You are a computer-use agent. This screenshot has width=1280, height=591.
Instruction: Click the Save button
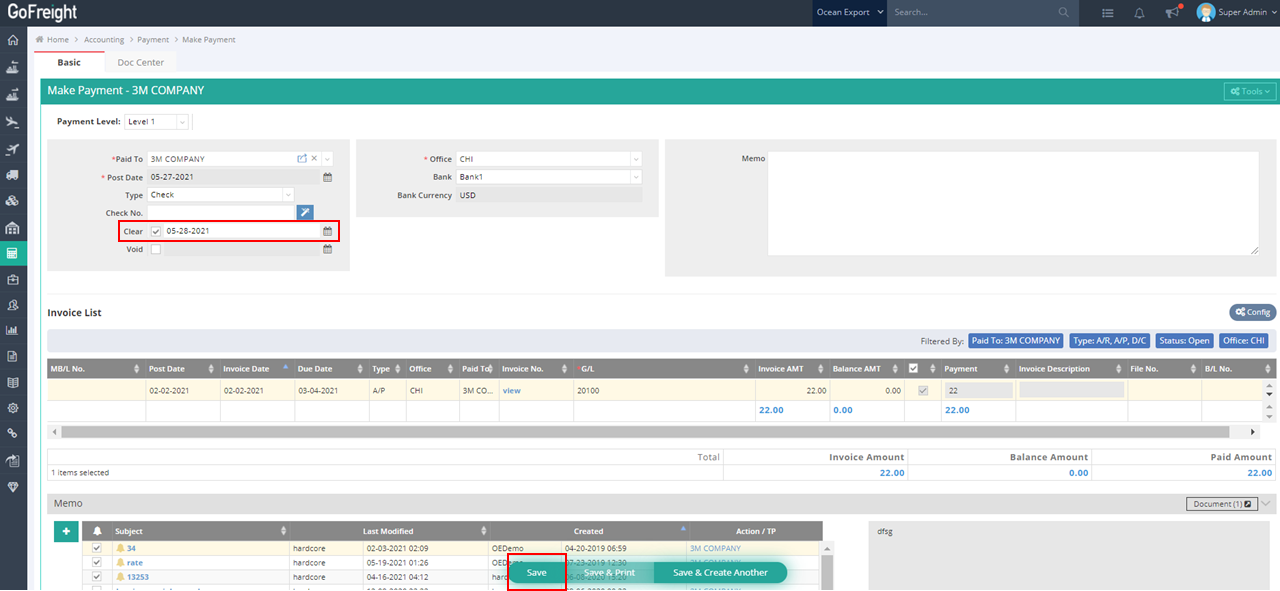click(x=537, y=573)
